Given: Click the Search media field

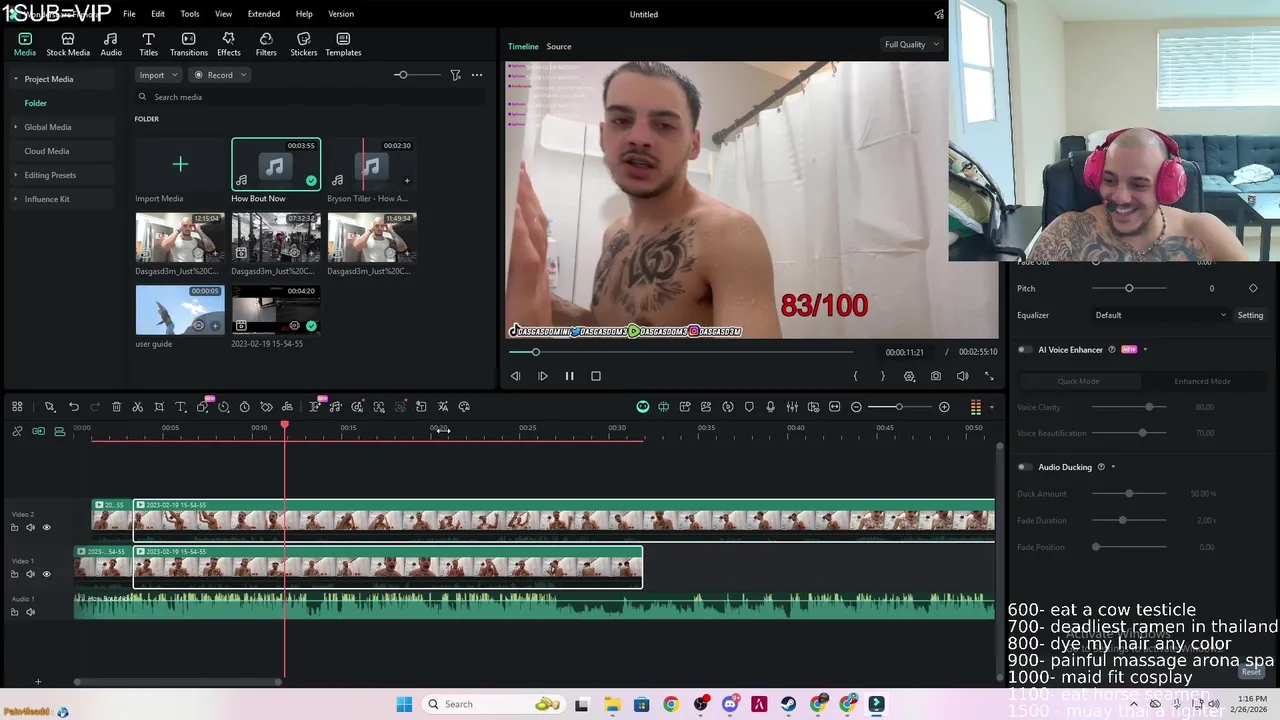Looking at the screenshot, I should click(x=310, y=97).
